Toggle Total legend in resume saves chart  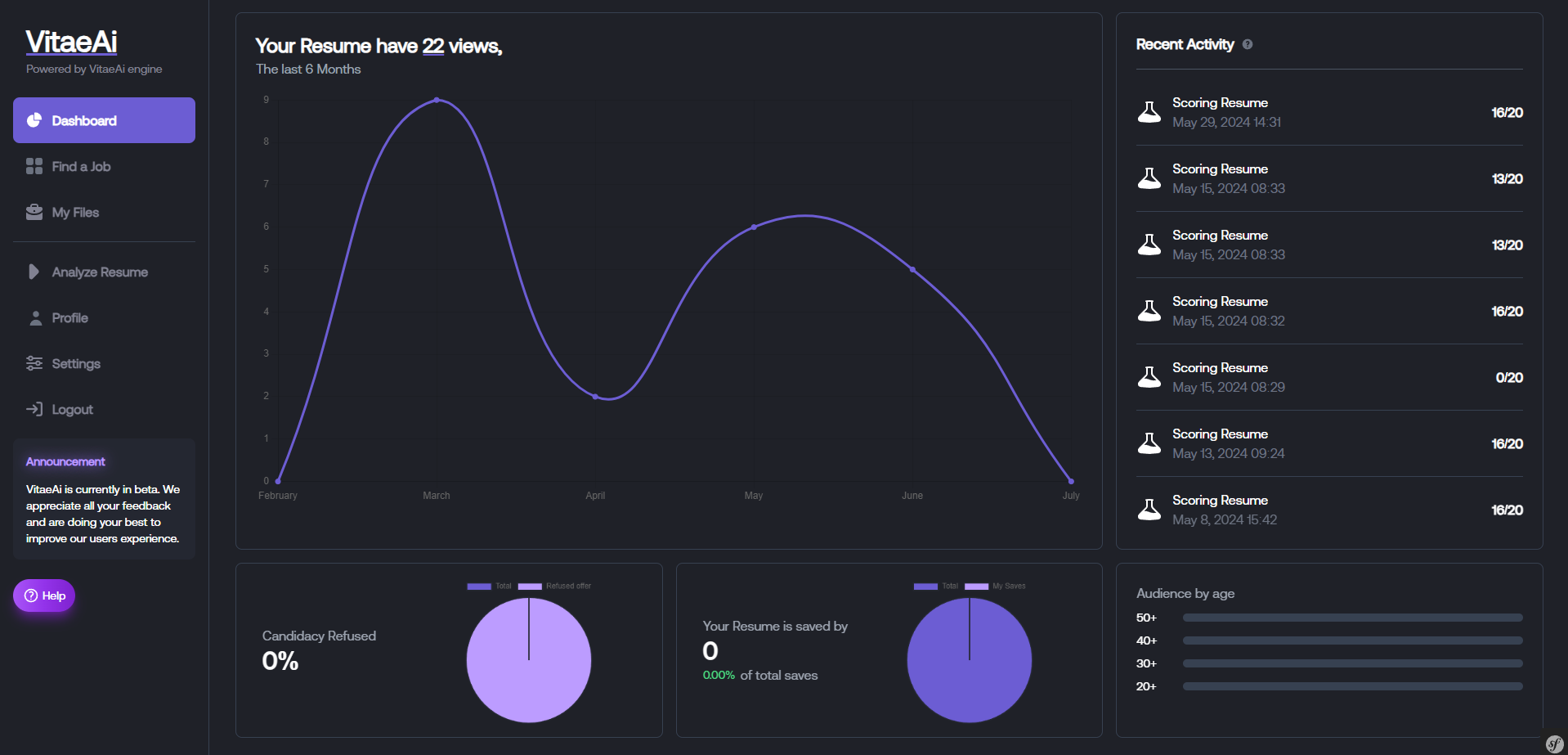935,586
